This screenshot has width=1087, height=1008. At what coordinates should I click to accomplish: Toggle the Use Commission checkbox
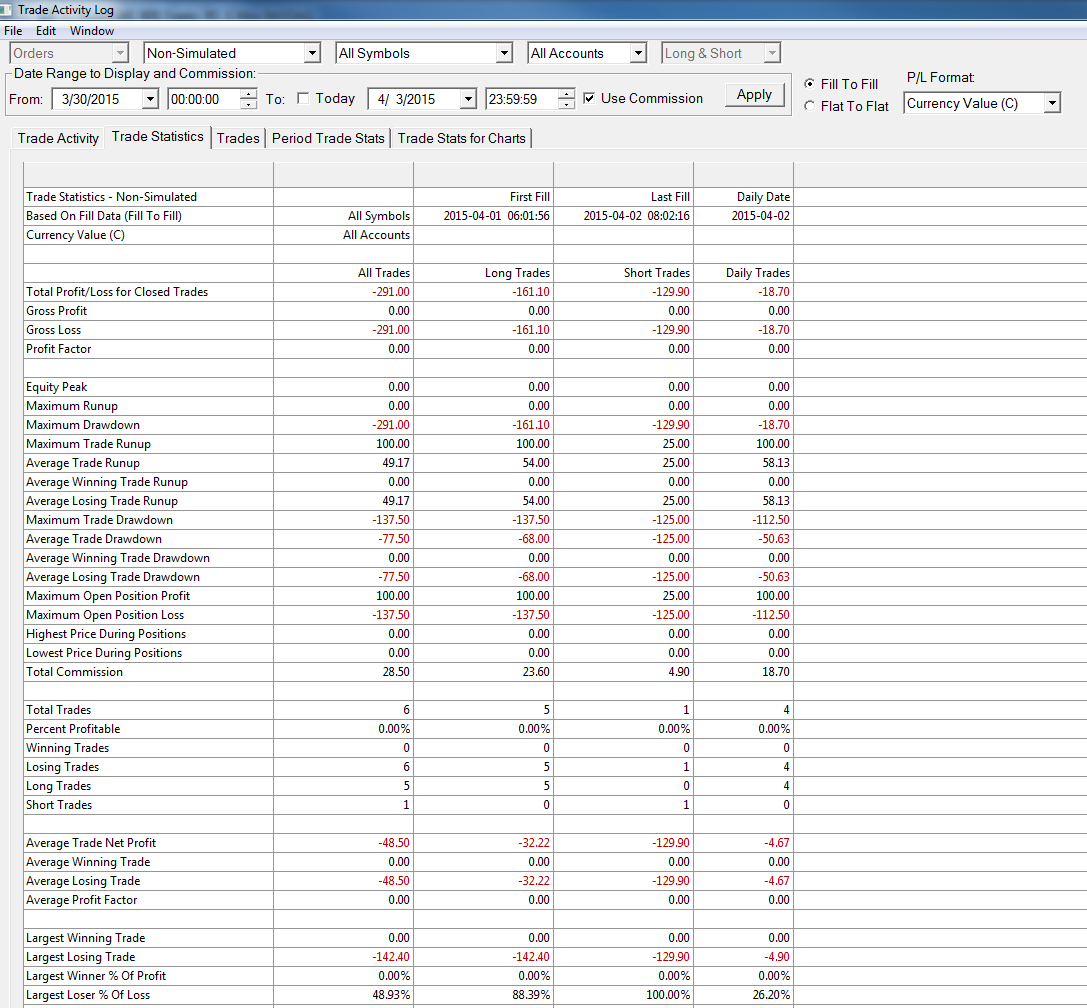pyautogui.click(x=589, y=98)
